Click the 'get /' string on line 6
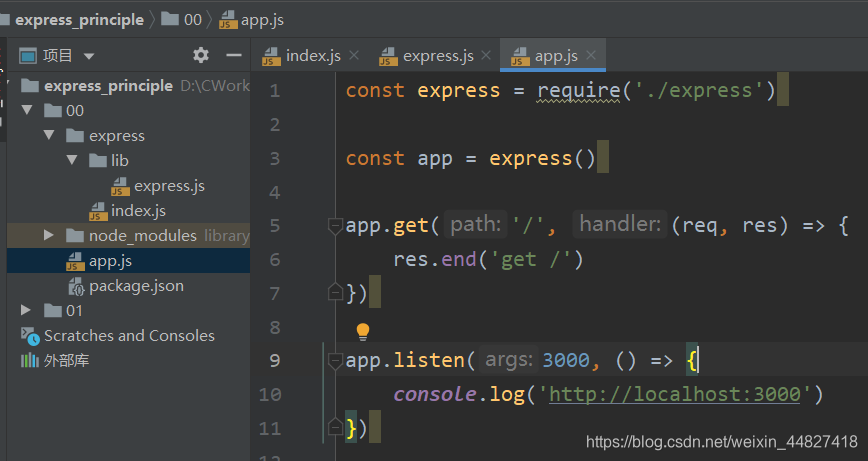This screenshot has width=868, height=461. 530,259
